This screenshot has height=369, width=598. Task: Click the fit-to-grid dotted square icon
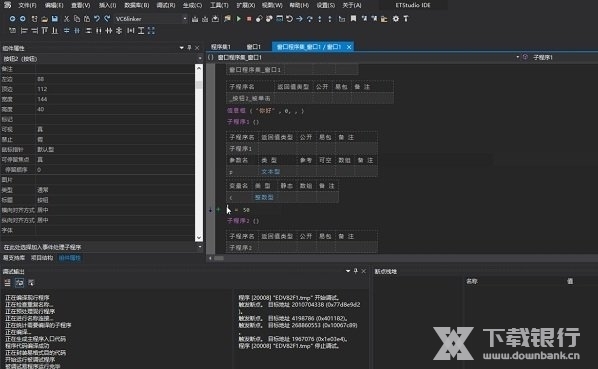click(151, 30)
